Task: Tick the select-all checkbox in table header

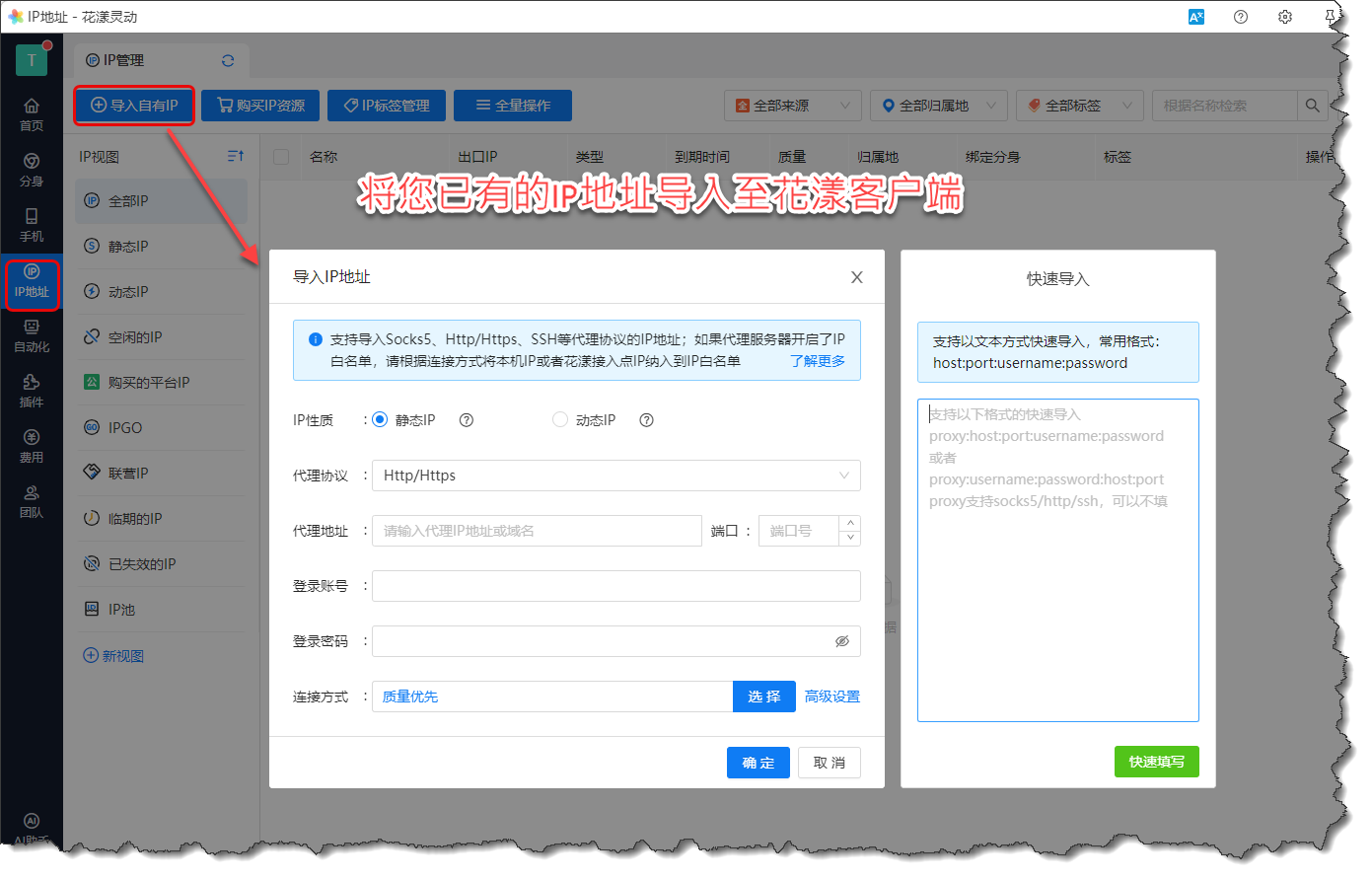Action: tap(281, 157)
